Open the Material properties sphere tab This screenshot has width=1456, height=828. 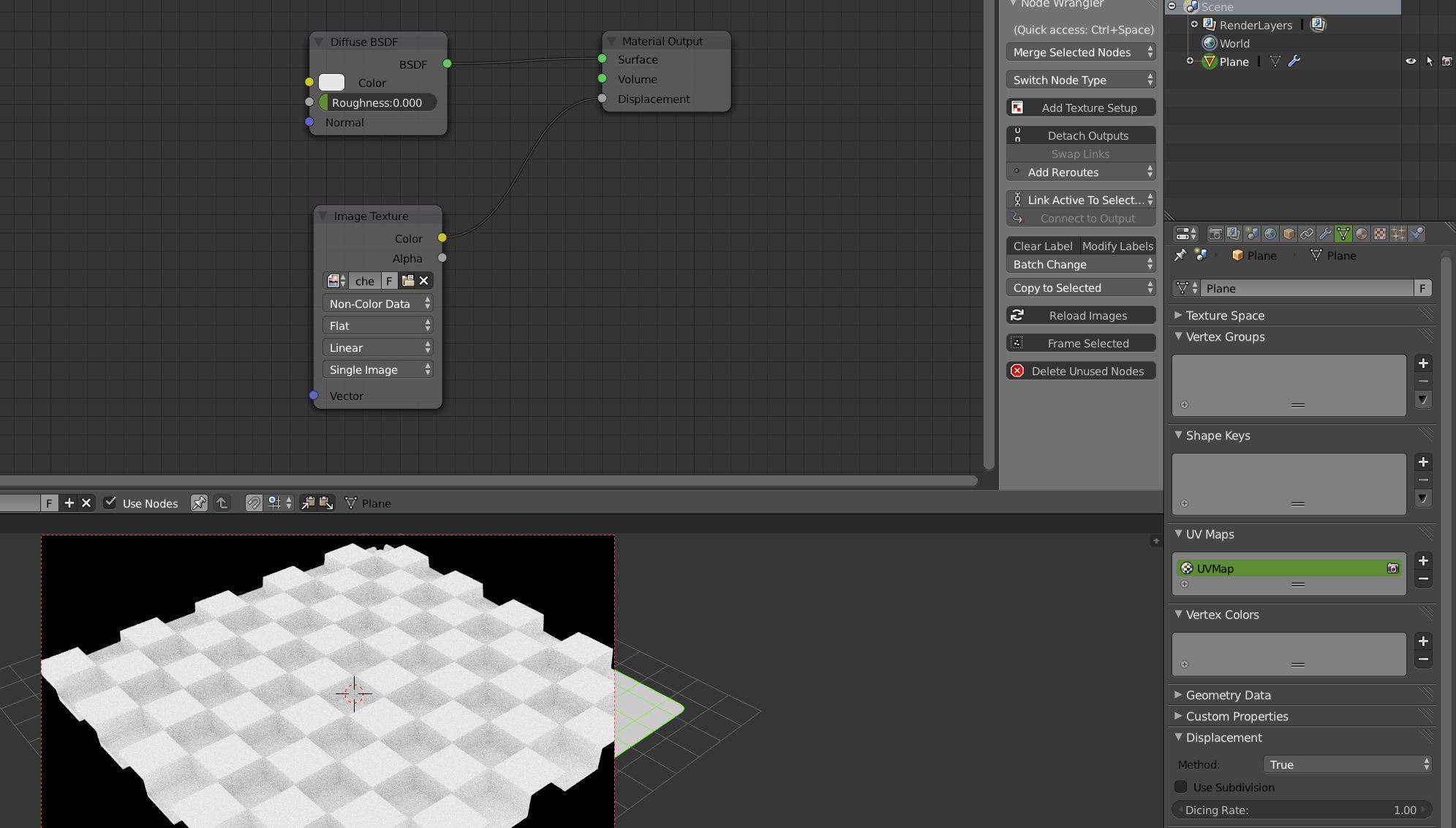tap(1362, 234)
